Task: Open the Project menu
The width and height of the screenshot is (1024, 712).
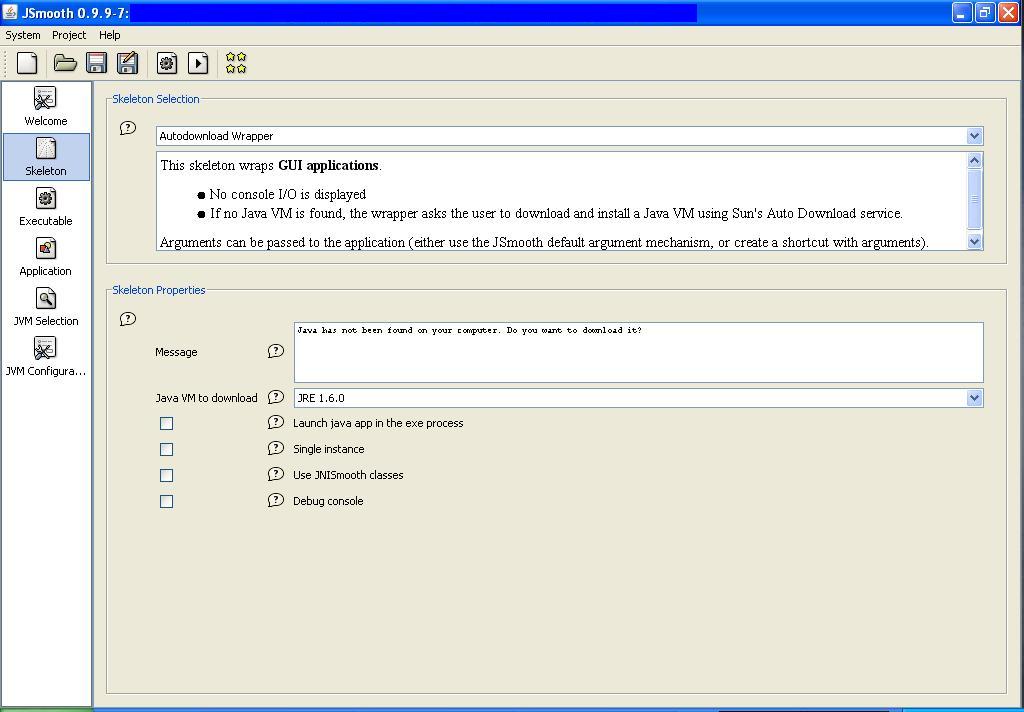Action: (68, 35)
